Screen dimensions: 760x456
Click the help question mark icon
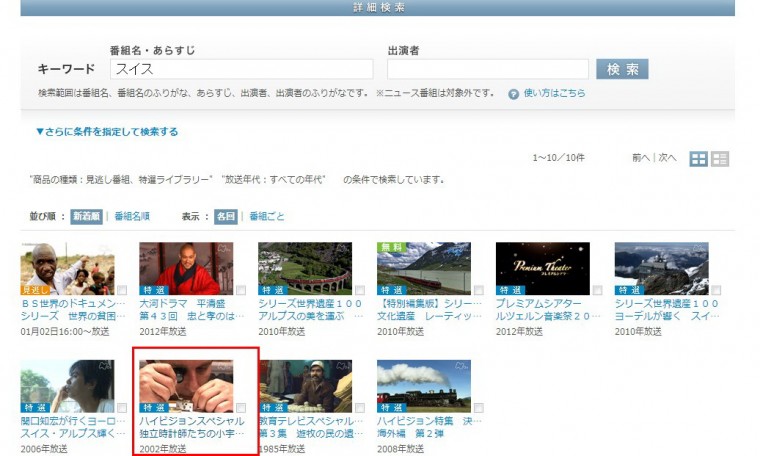coord(514,94)
